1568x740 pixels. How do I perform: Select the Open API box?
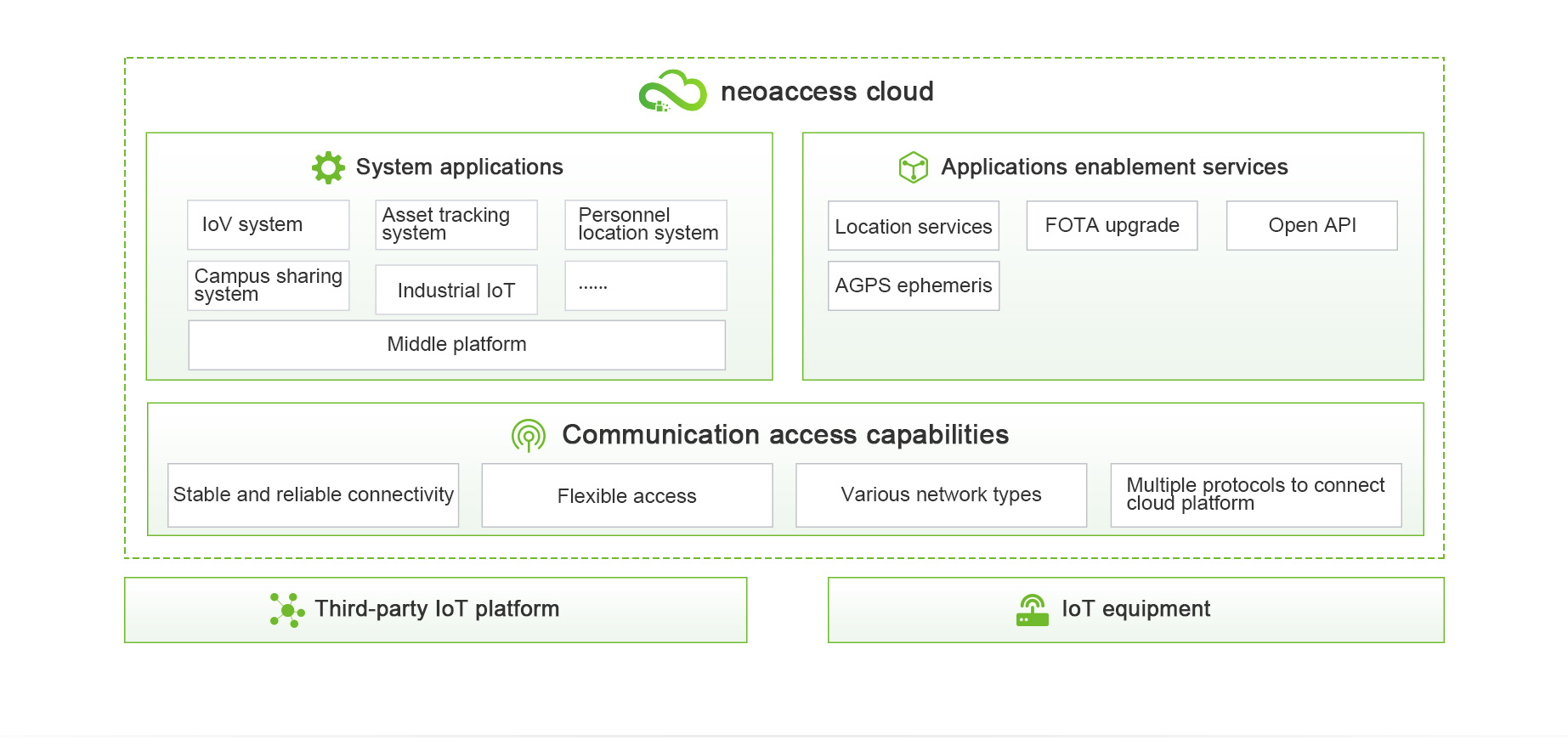pyautogui.click(x=1311, y=225)
